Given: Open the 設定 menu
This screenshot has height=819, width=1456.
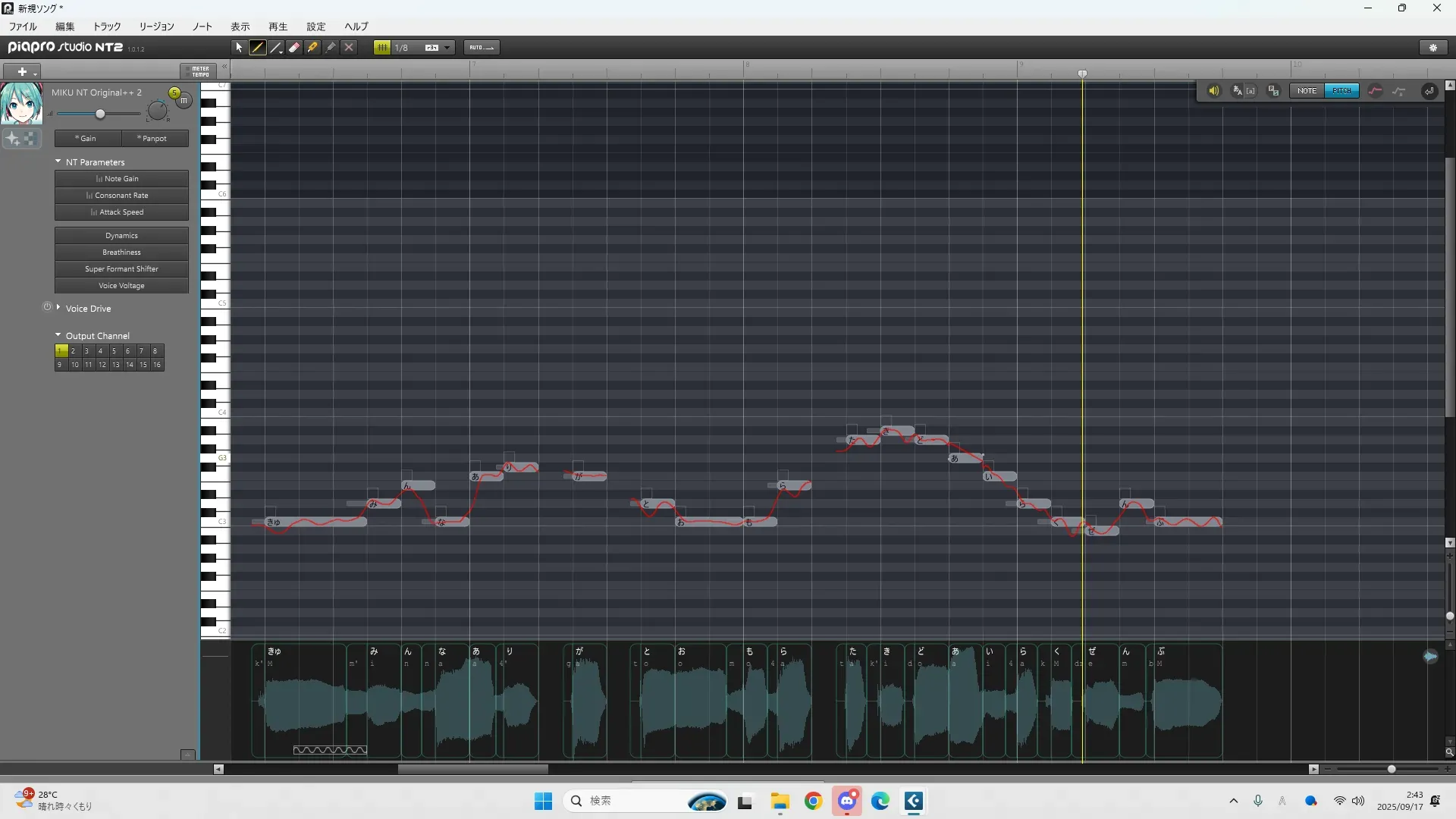Looking at the screenshot, I should point(315,27).
